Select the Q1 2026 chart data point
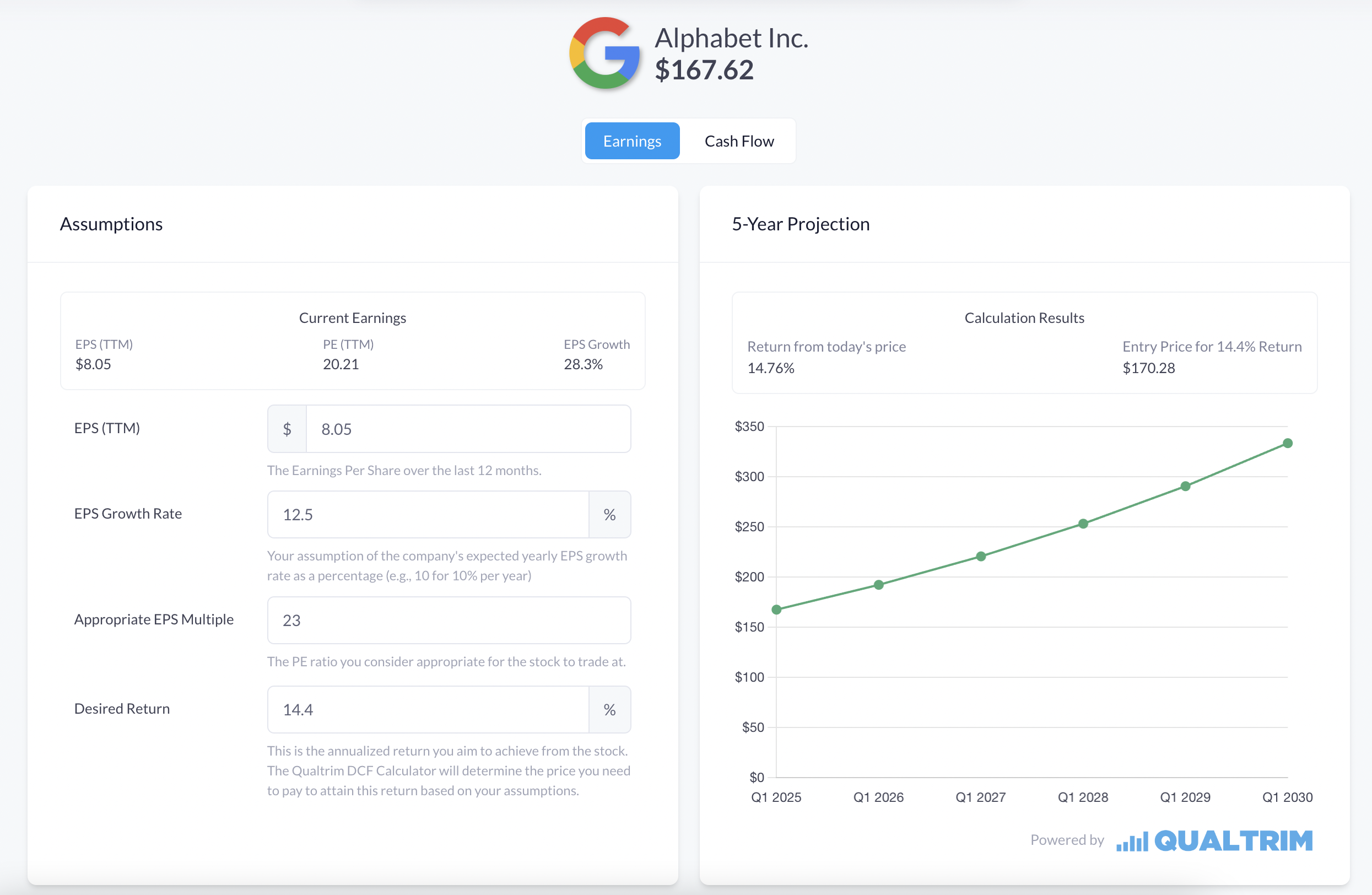 pos(878,585)
